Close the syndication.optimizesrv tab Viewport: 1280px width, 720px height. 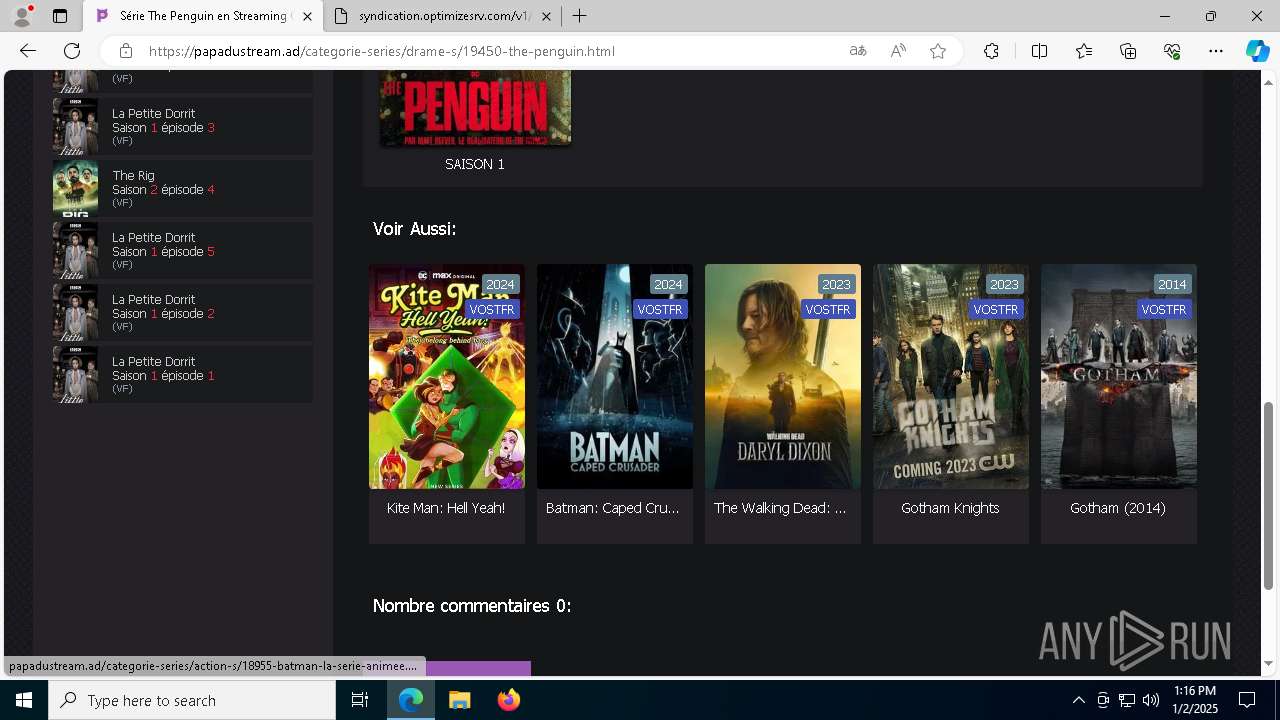546,16
